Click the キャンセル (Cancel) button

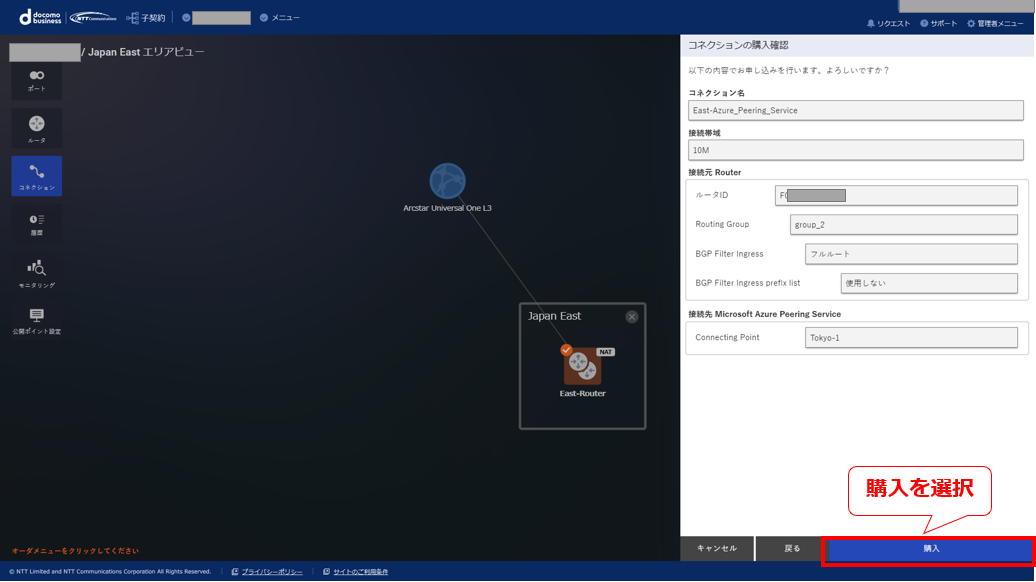(717, 548)
